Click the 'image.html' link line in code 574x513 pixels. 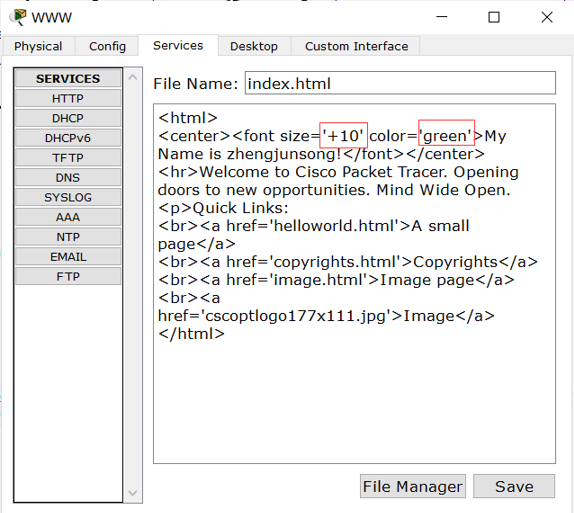tap(336, 280)
